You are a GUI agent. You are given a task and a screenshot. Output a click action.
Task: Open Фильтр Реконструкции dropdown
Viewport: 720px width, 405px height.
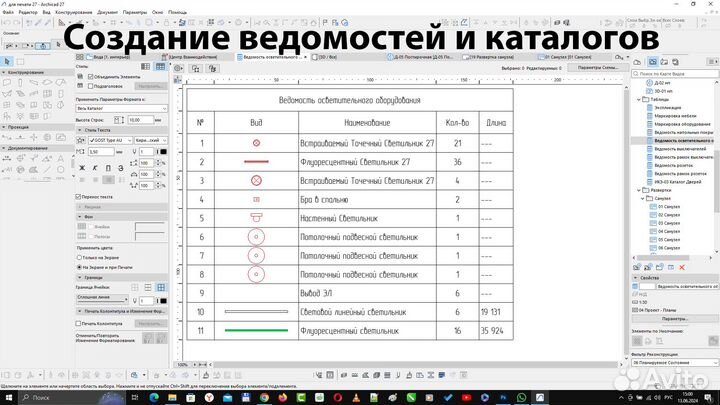[x=675, y=363]
